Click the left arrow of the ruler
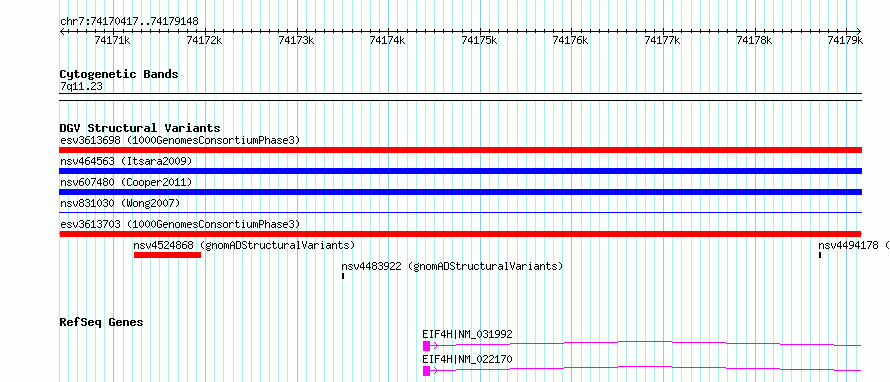 pos(62,31)
